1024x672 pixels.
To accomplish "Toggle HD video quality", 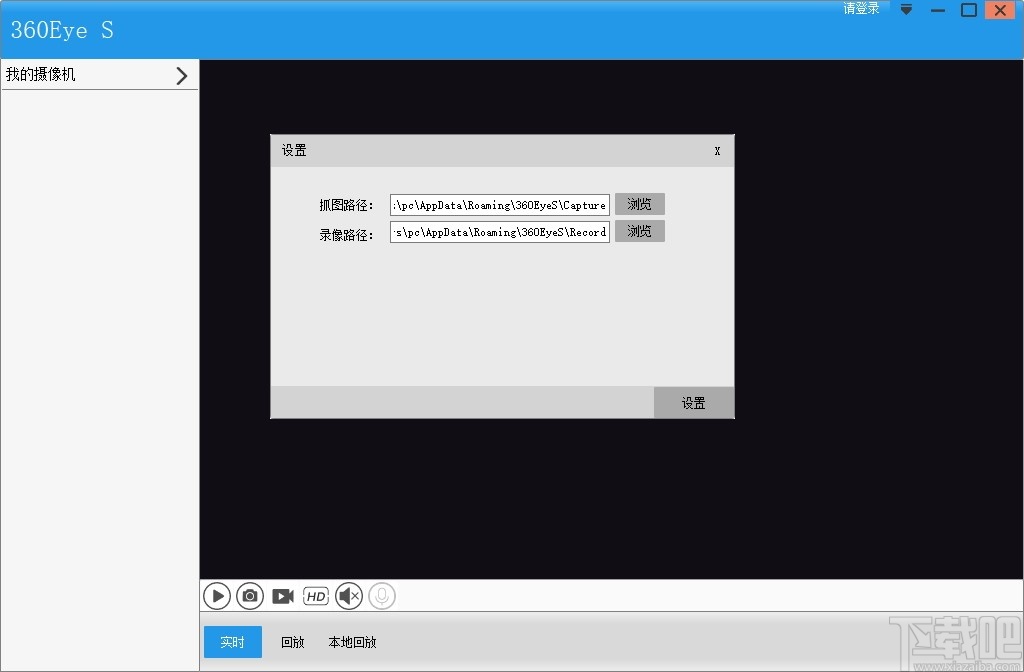I will point(316,596).
